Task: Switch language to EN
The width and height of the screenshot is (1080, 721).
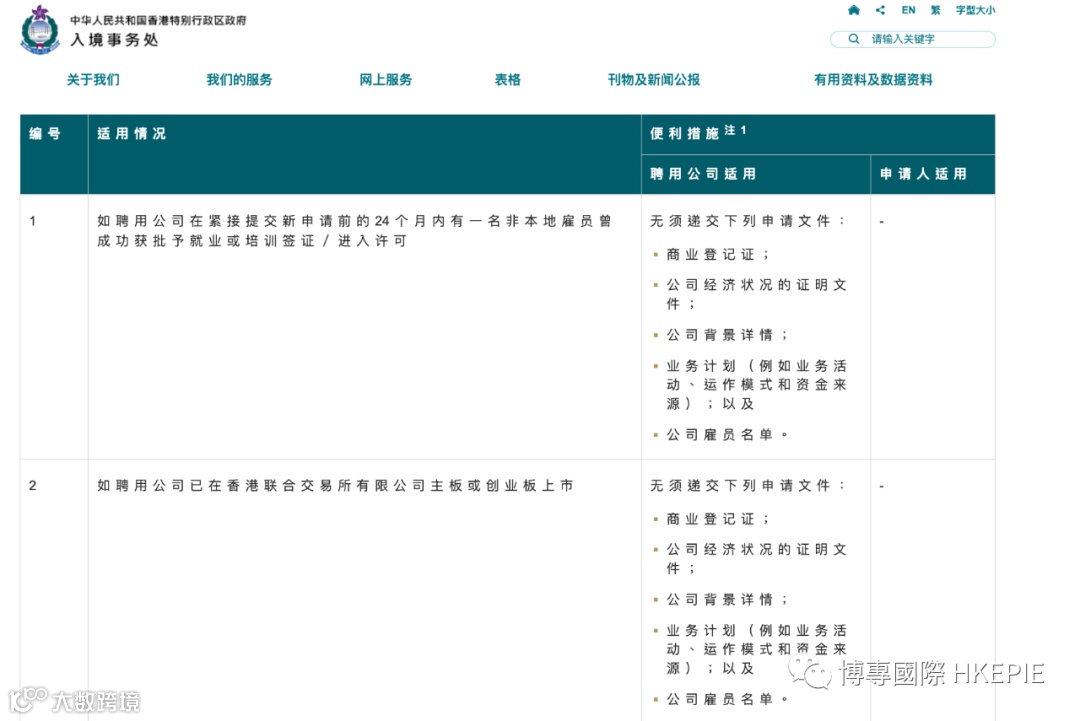Action: click(x=908, y=10)
